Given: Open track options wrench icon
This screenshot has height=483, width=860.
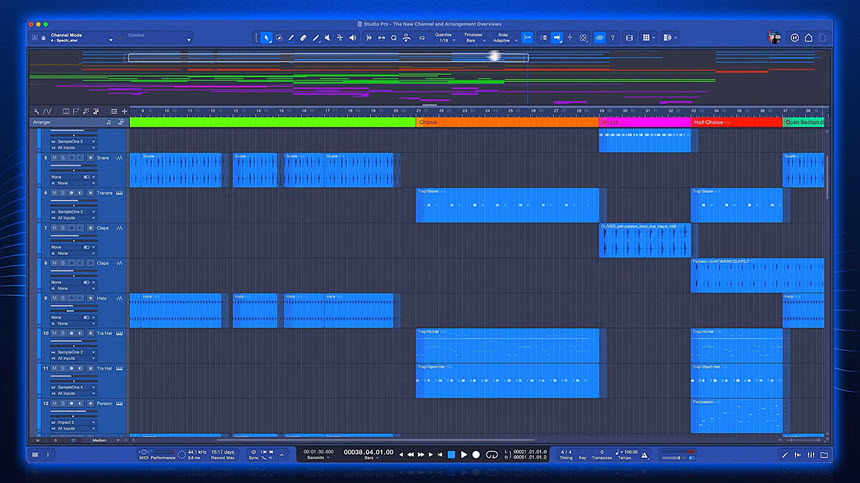Looking at the screenshot, I should (x=36, y=111).
